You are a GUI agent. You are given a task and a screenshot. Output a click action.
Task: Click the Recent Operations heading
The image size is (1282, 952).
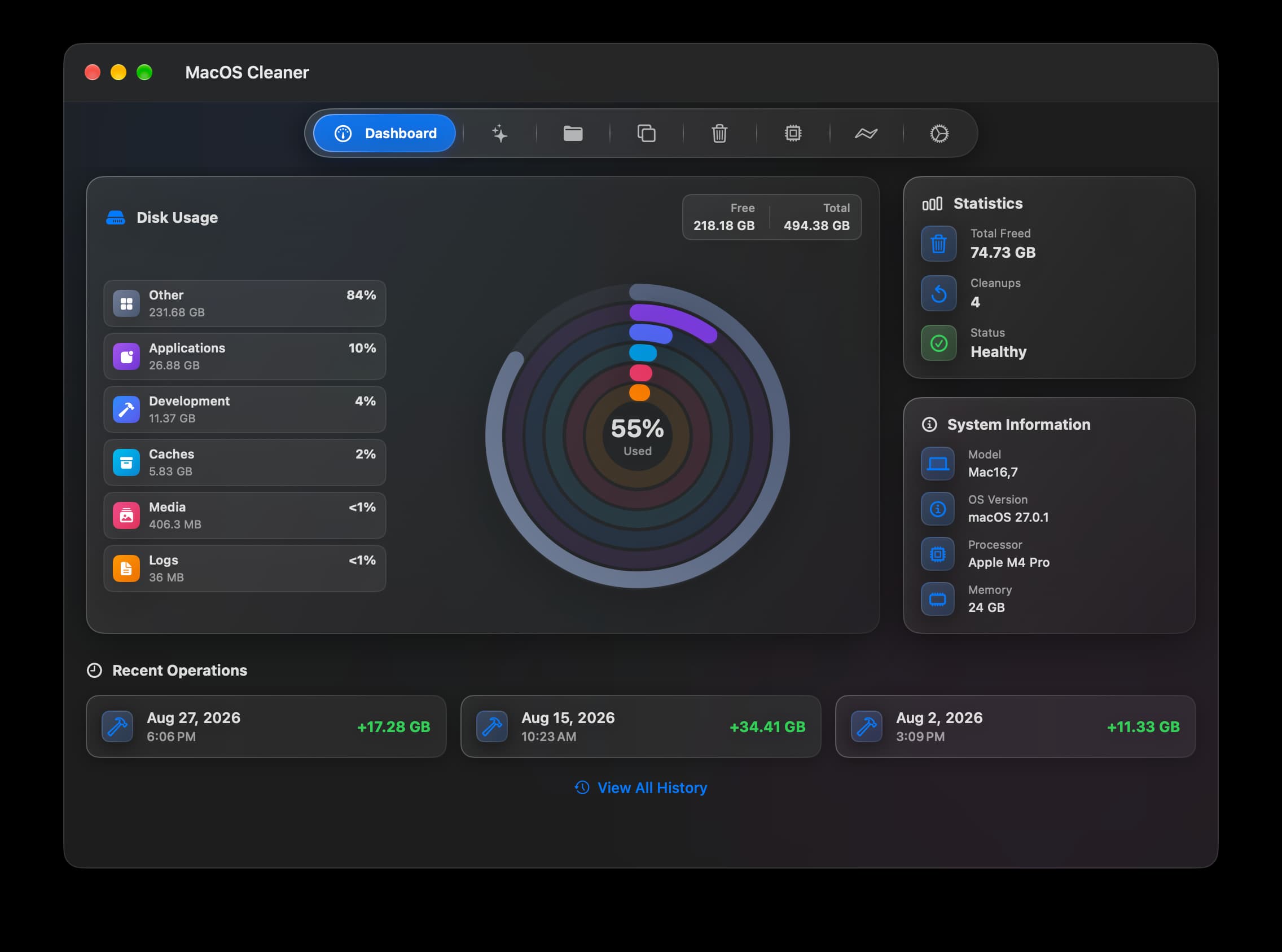click(x=179, y=670)
